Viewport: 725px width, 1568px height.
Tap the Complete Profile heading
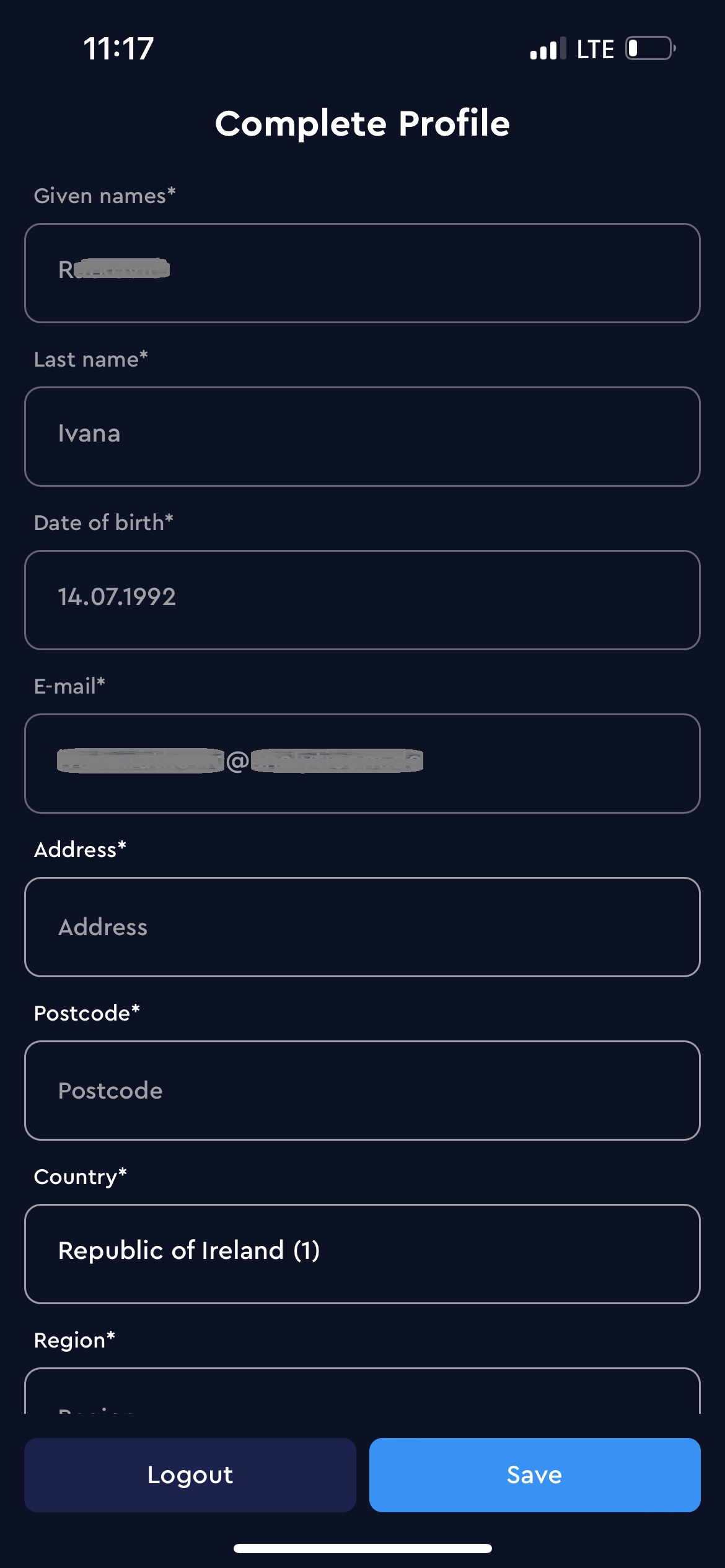tap(362, 123)
